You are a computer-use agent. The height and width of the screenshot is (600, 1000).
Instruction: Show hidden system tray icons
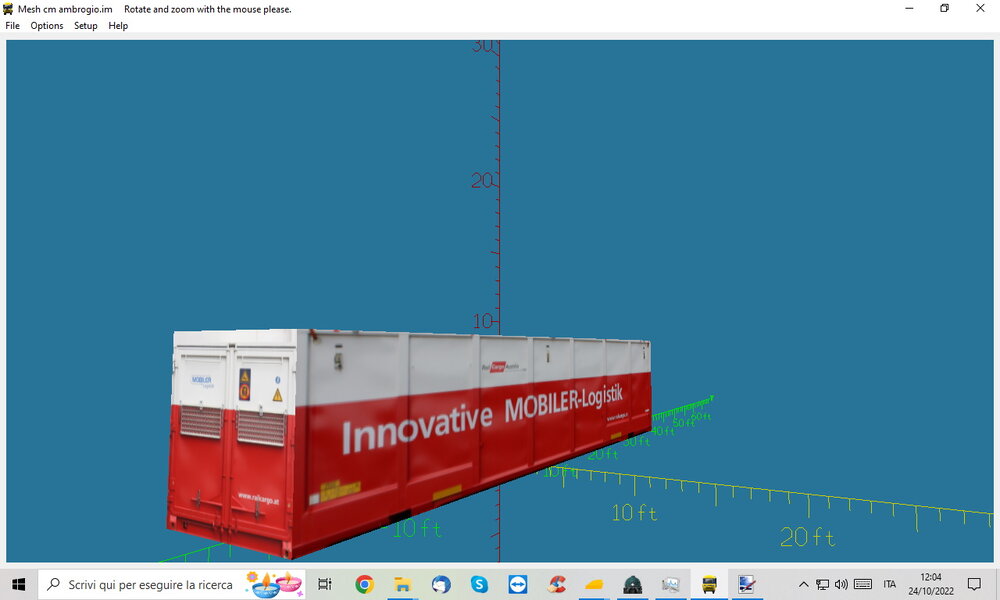tap(804, 584)
